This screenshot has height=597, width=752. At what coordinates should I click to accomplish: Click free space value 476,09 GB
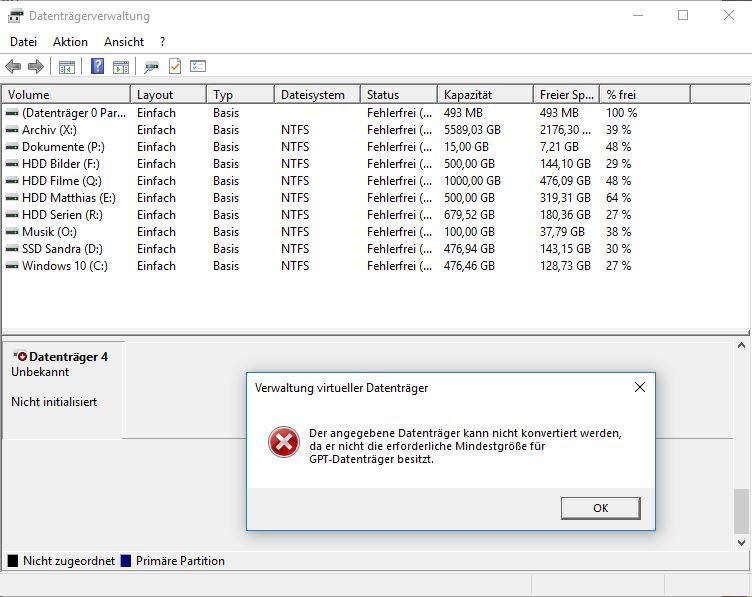565,181
